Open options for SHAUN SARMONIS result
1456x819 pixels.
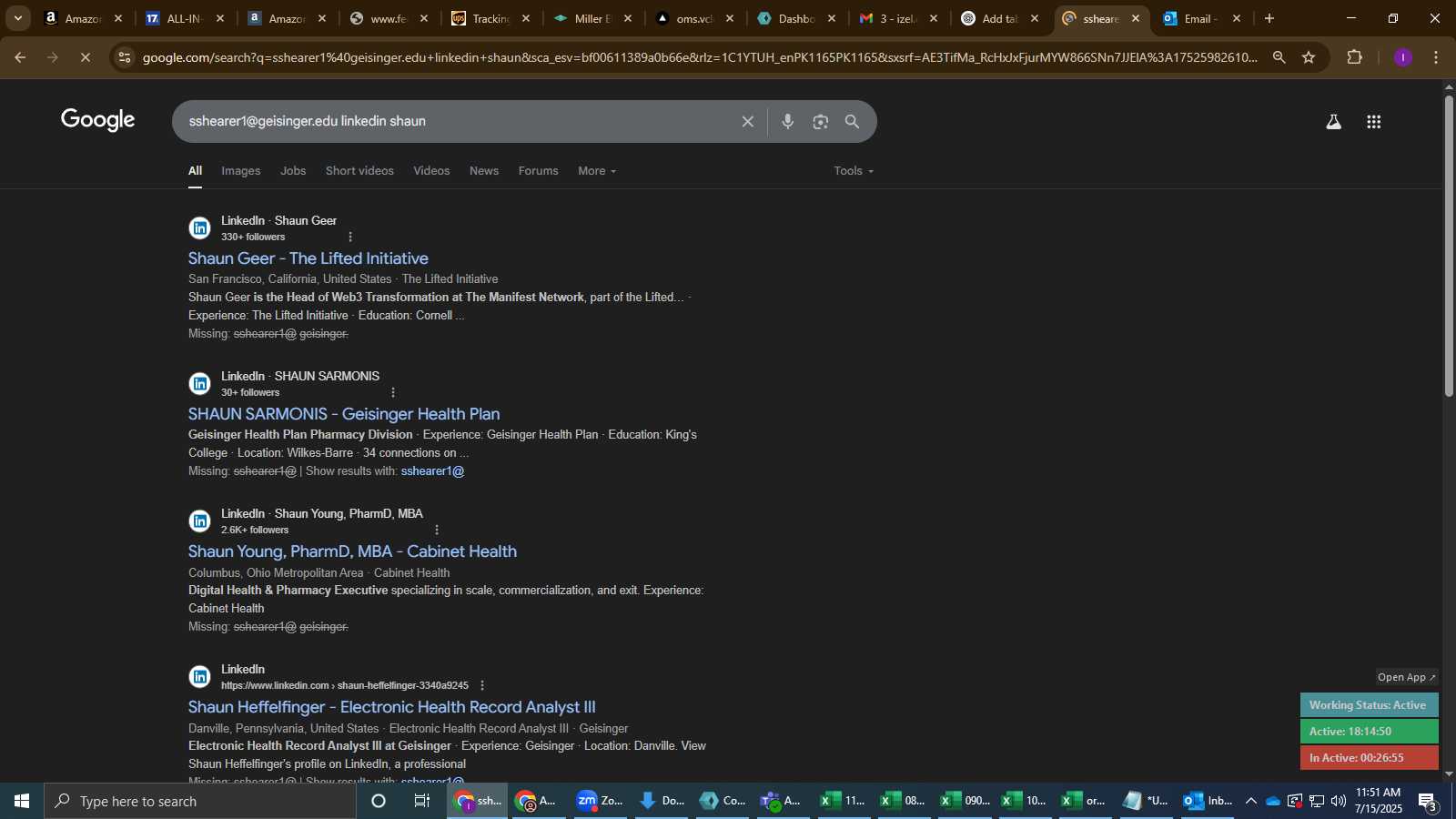(x=393, y=392)
